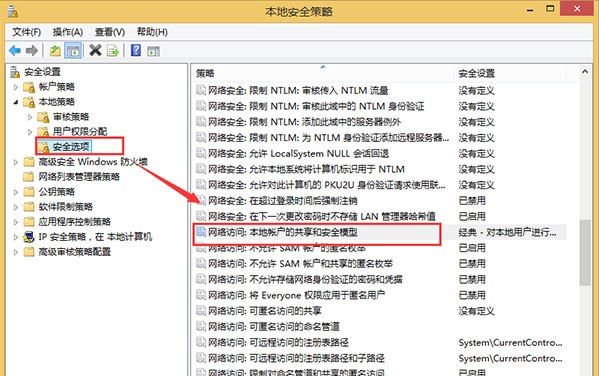599x376 pixels.
Task: Click the app icon in the title bar
Action: 13,11
